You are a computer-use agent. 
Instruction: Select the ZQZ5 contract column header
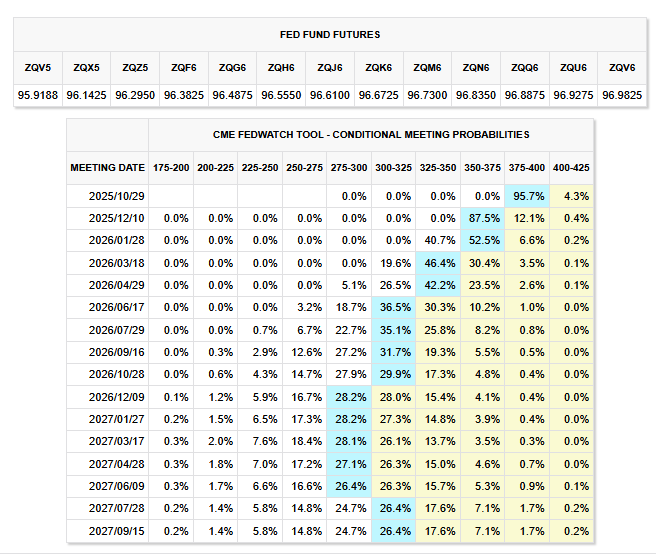135,67
